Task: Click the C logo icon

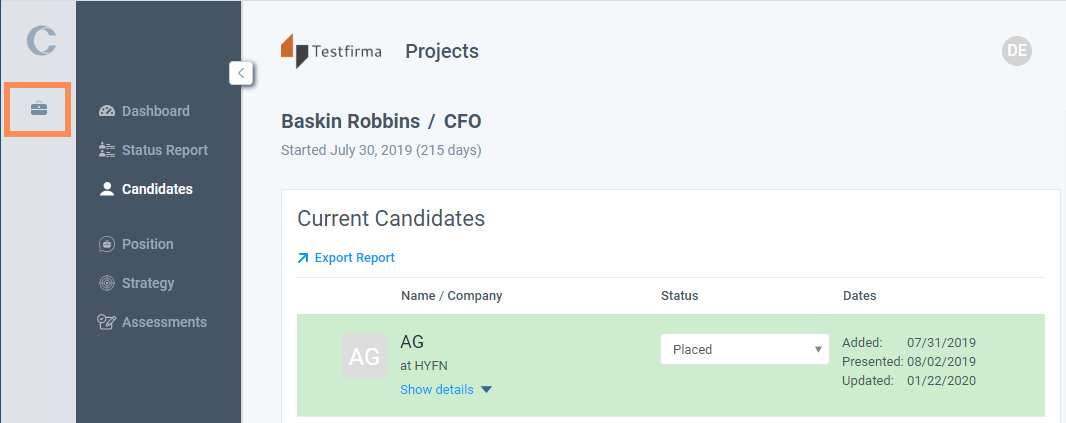Action: pos(41,40)
